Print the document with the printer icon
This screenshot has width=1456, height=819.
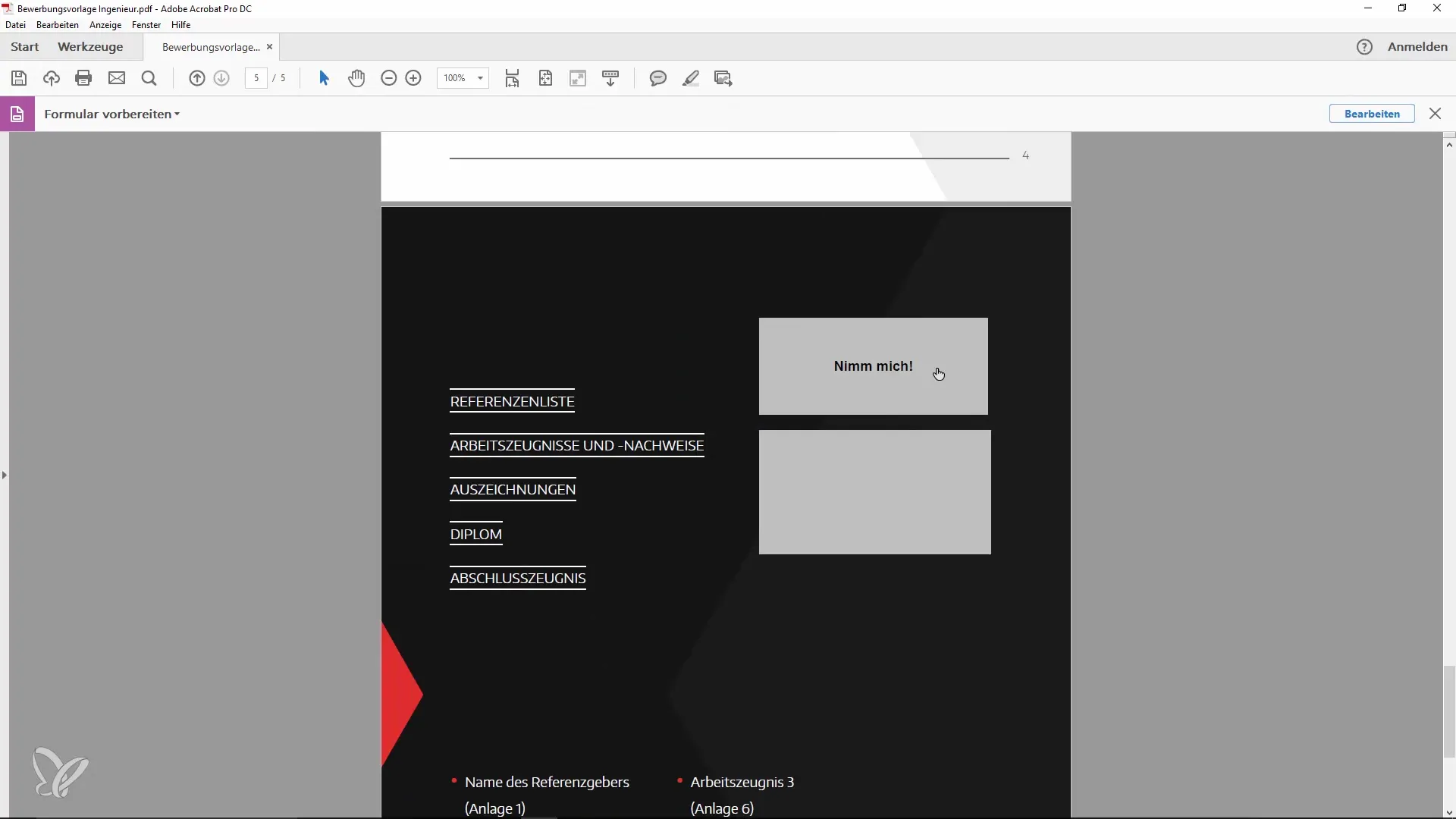click(x=84, y=78)
